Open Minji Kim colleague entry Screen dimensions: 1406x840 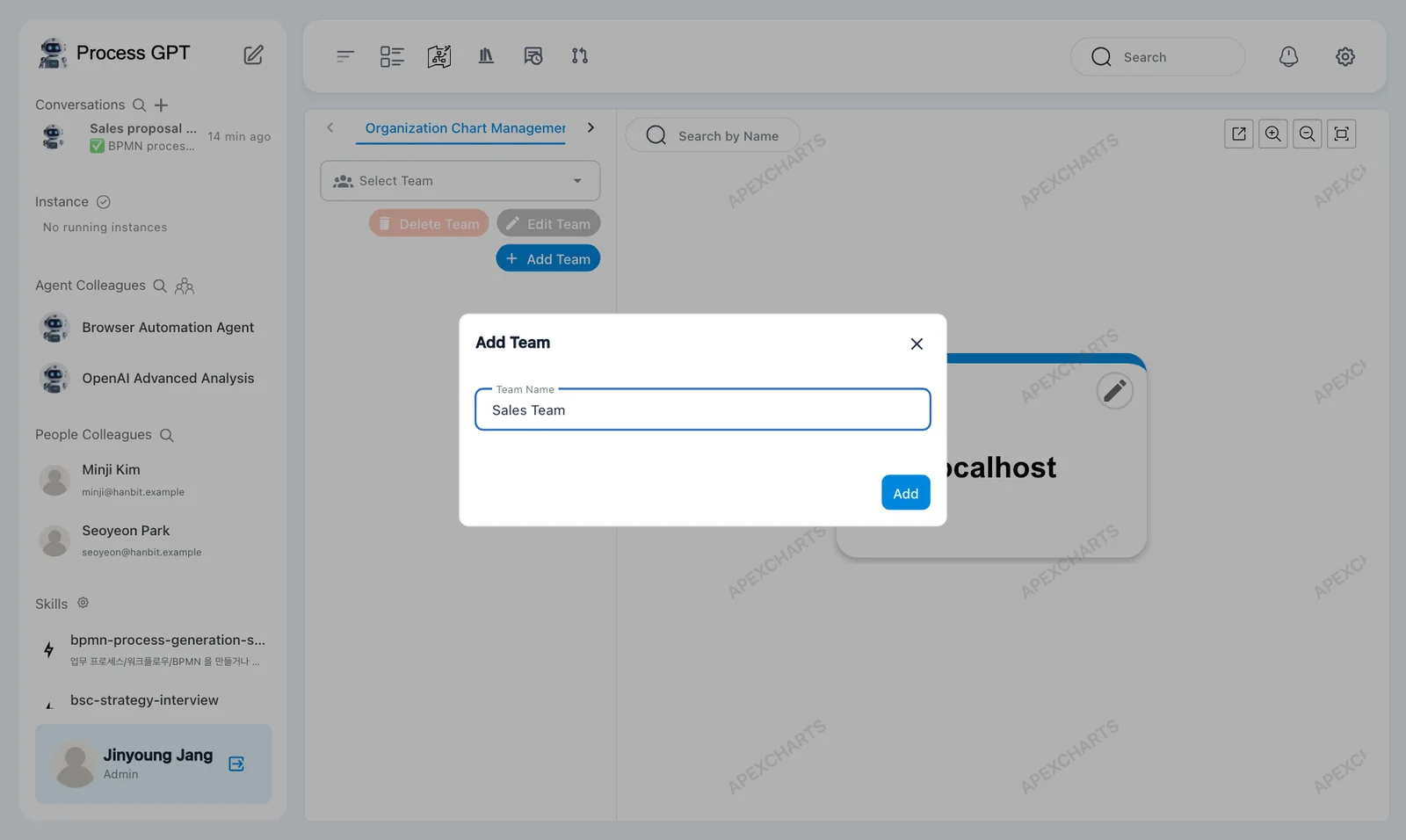pos(153,480)
